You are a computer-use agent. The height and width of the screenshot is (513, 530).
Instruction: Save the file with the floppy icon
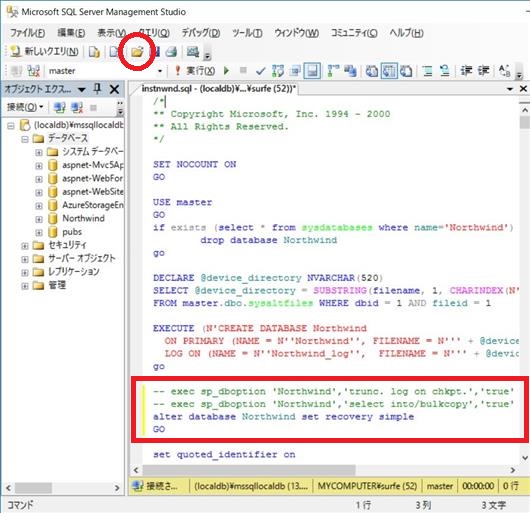[155, 52]
